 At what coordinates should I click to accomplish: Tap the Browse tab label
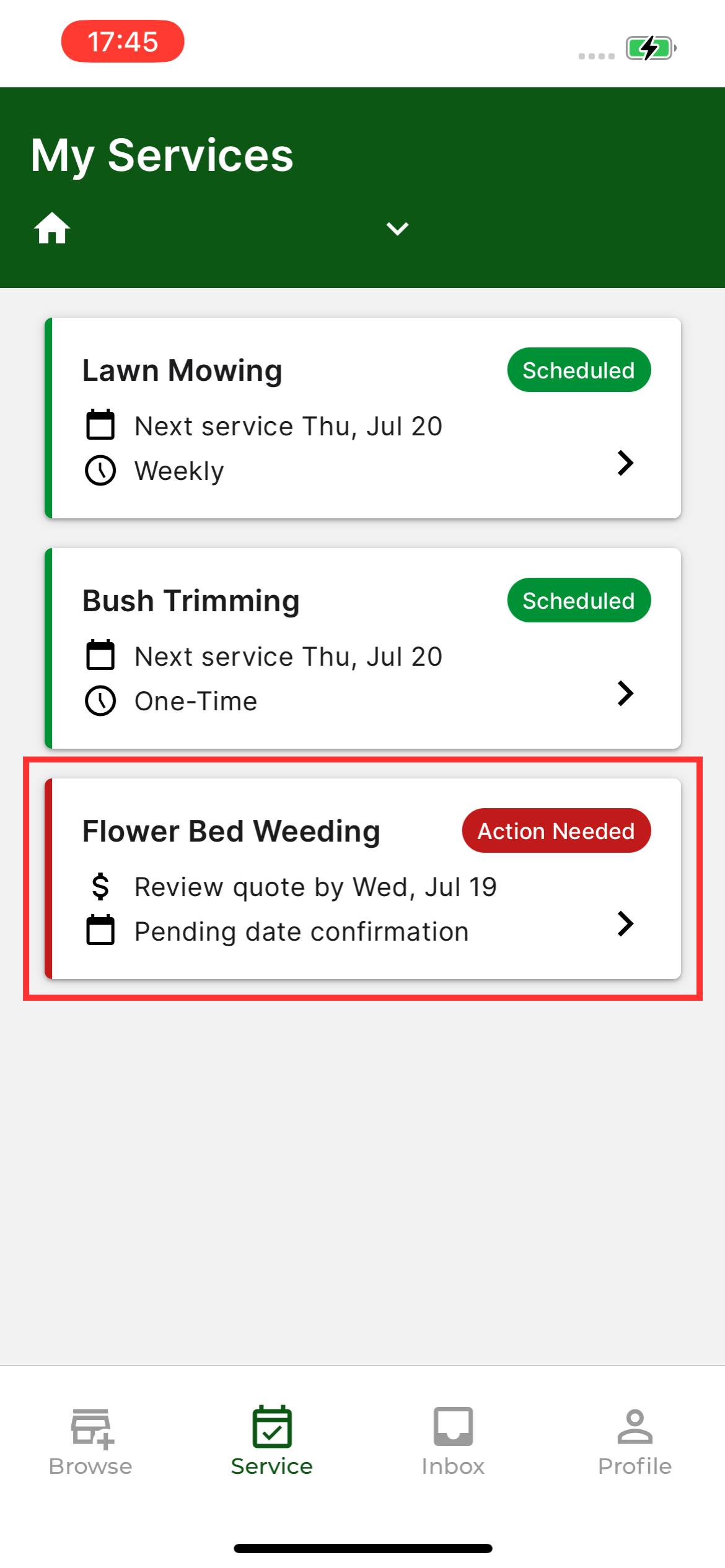click(x=90, y=1466)
